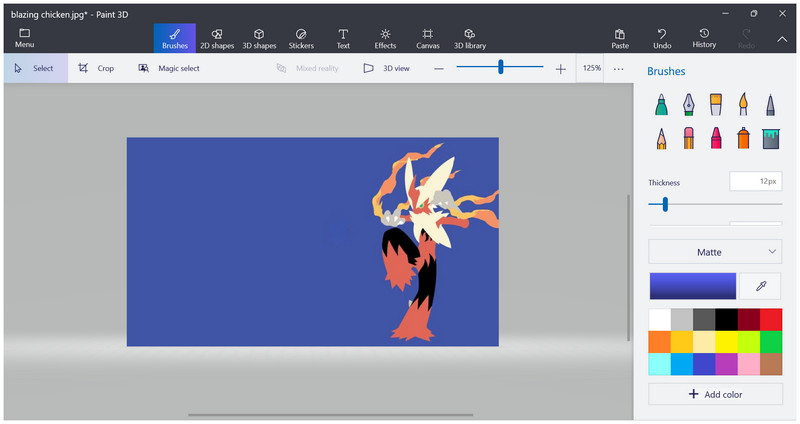
Task: Select the Spray can brush
Action: (x=743, y=138)
